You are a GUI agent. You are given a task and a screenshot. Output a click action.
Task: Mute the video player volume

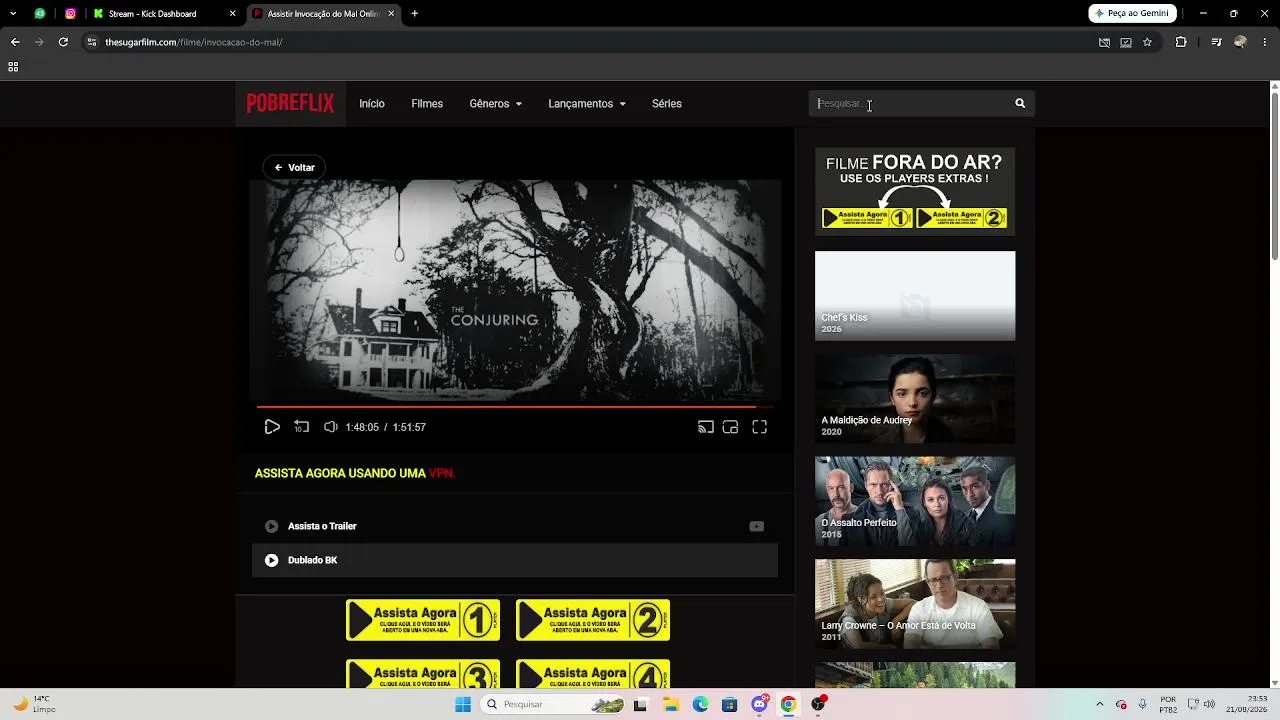coord(330,427)
